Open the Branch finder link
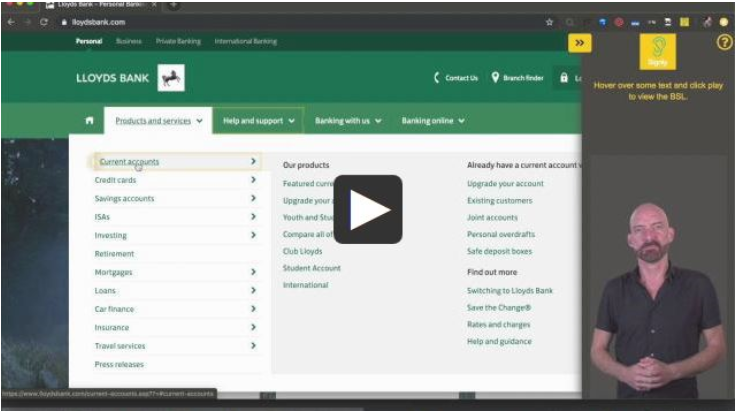Viewport: 737px width, 411px height. click(x=517, y=78)
